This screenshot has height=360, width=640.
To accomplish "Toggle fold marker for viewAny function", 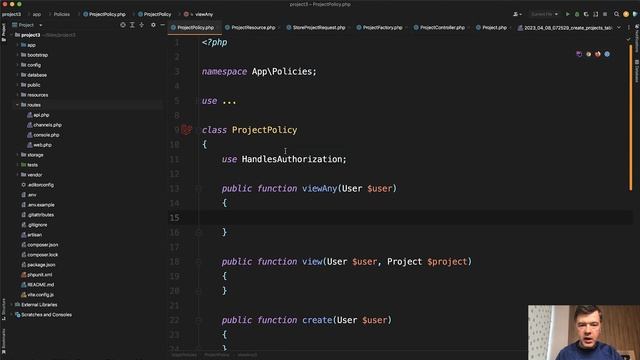I will 198,189.
